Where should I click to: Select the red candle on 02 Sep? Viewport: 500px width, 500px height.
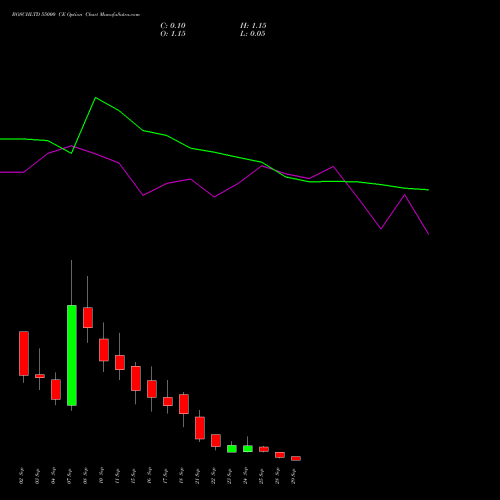pyautogui.click(x=24, y=353)
